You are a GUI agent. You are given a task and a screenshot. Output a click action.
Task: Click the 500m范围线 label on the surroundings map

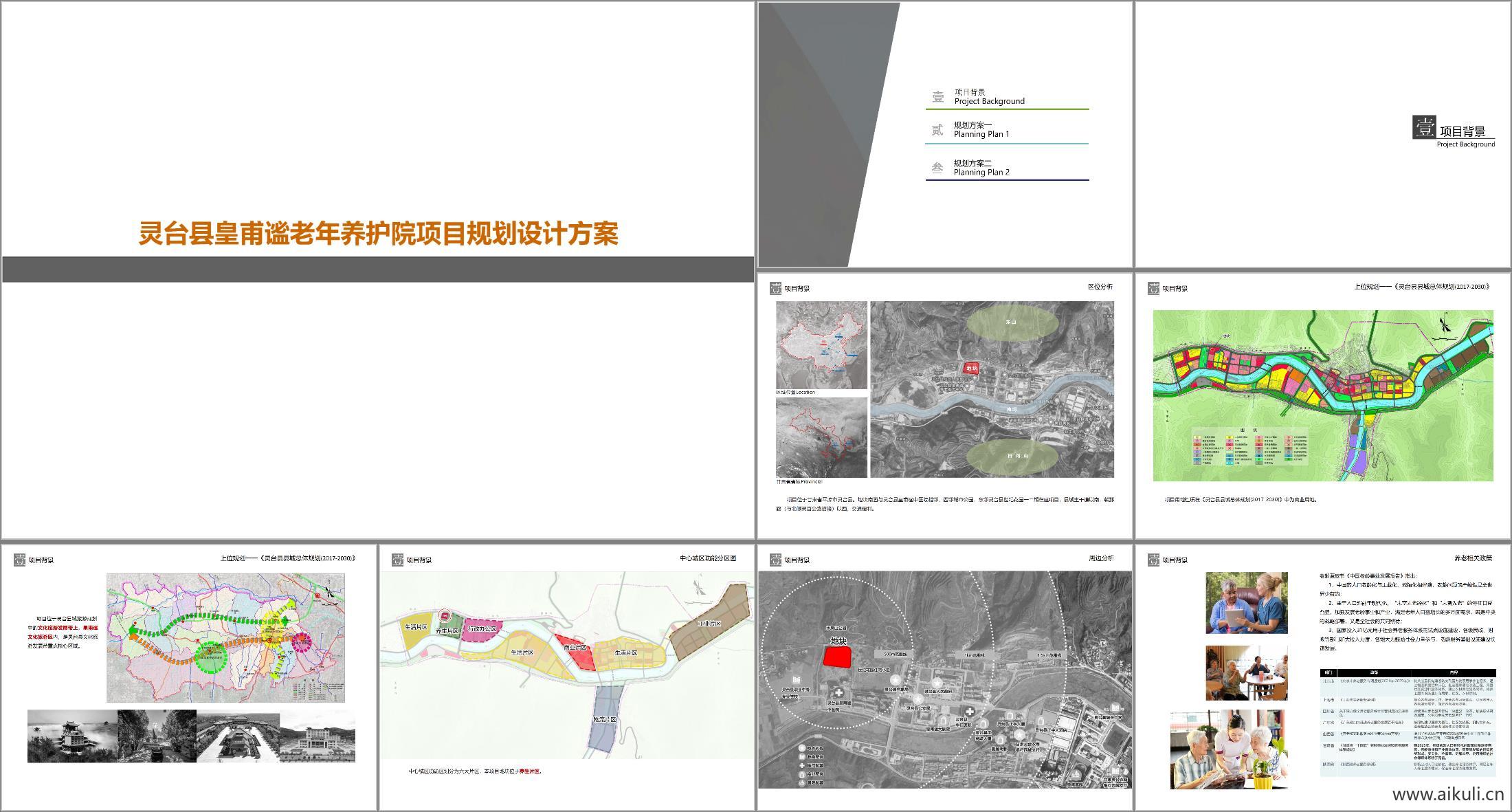(896, 654)
